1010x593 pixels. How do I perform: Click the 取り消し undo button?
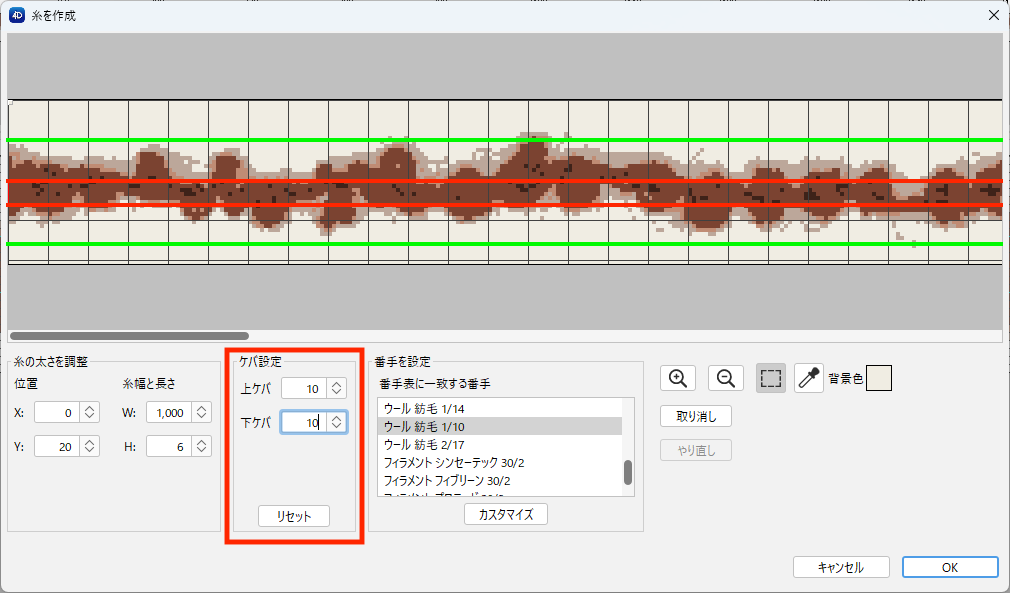[x=696, y=417]
